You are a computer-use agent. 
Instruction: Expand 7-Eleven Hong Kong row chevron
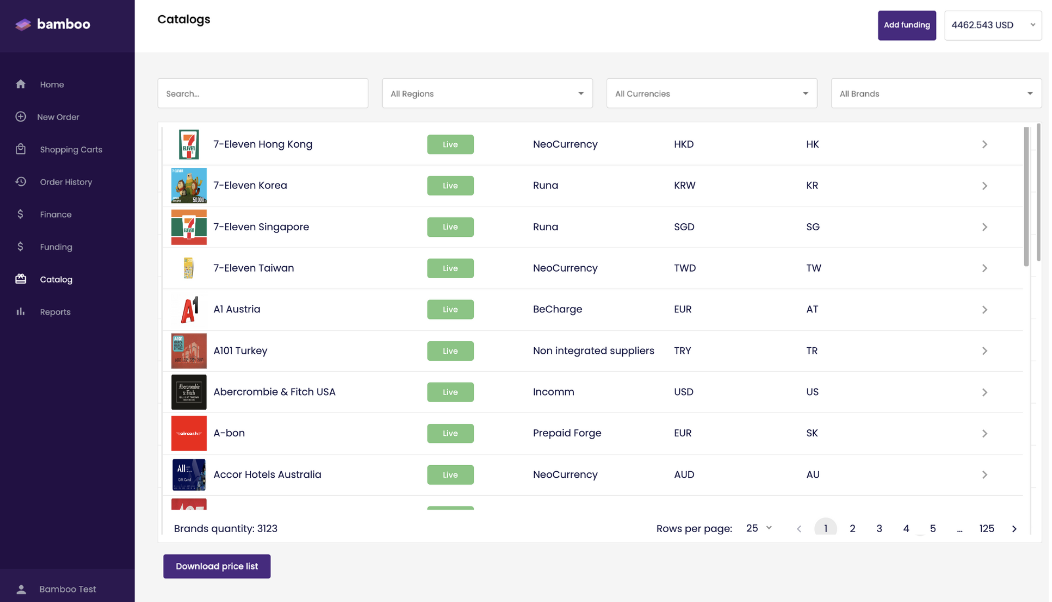984,144
